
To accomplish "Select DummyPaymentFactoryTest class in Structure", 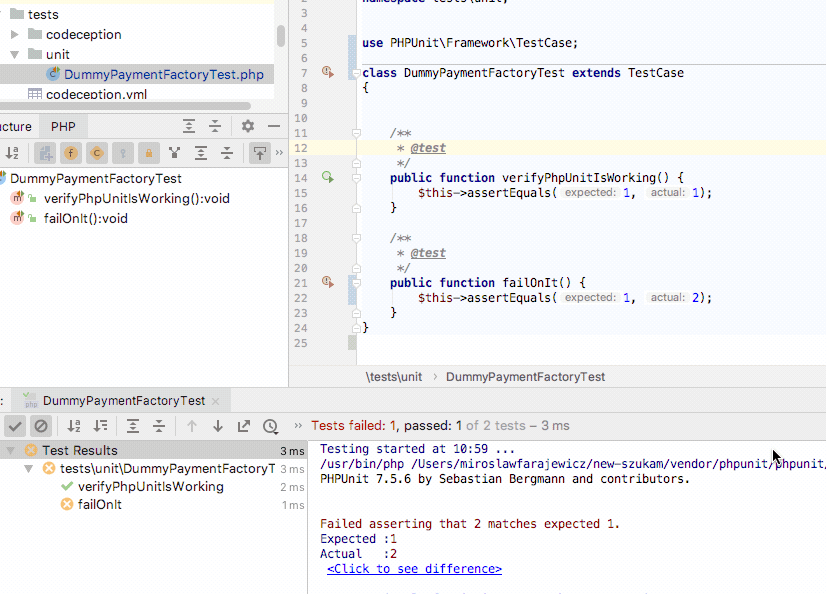I will coord(95,179).
